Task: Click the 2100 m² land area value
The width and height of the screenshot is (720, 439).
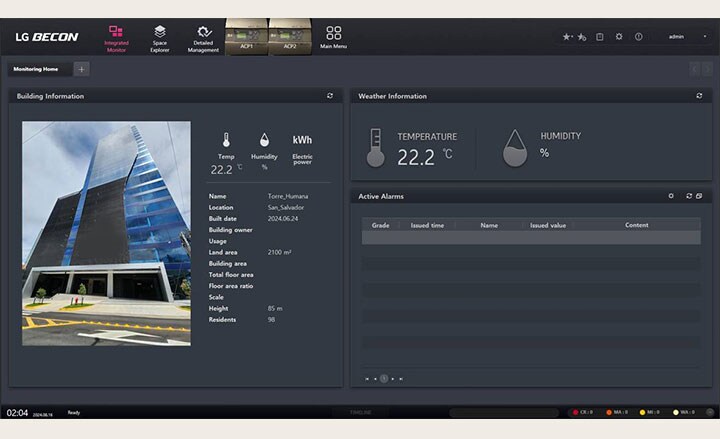Action: pyautogui.click(x=279, y=252)
